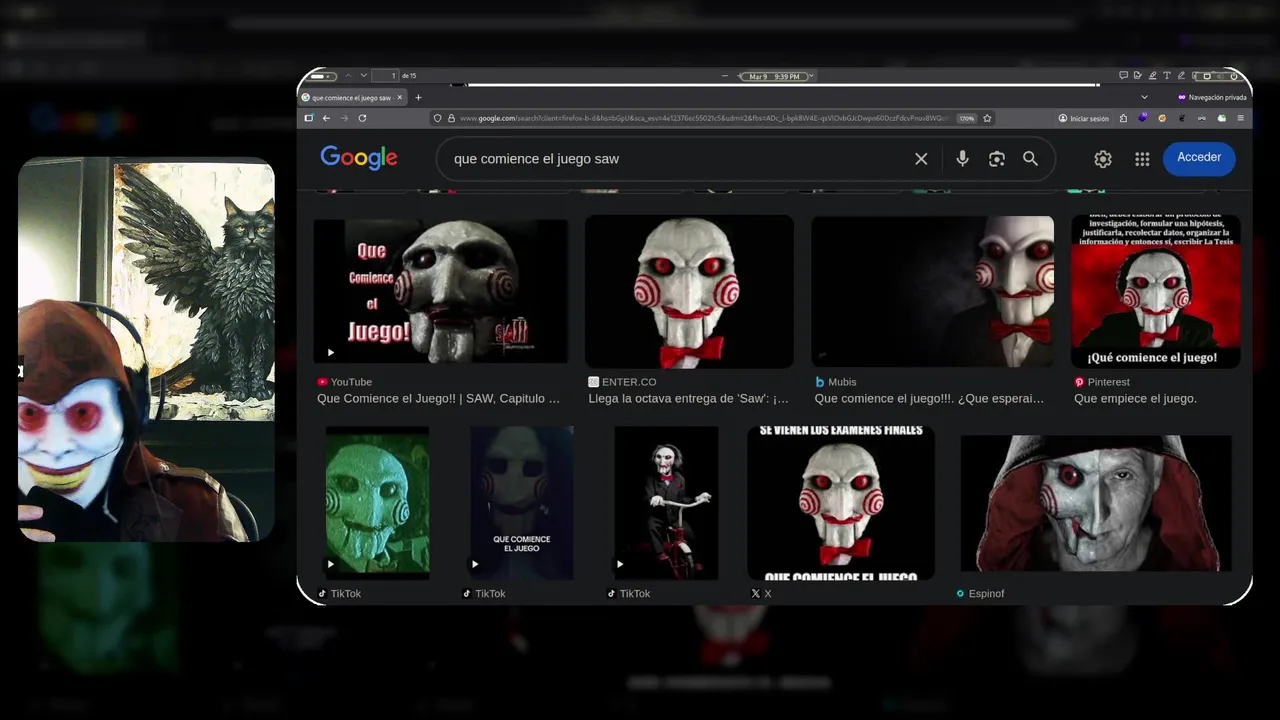
Task: Open the Firefox extensions puzzle icon
Action: [x=1123, y=118]
